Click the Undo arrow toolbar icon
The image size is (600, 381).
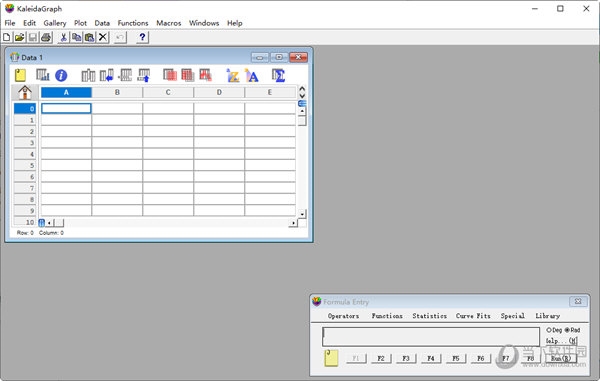(x=120, y=37)
